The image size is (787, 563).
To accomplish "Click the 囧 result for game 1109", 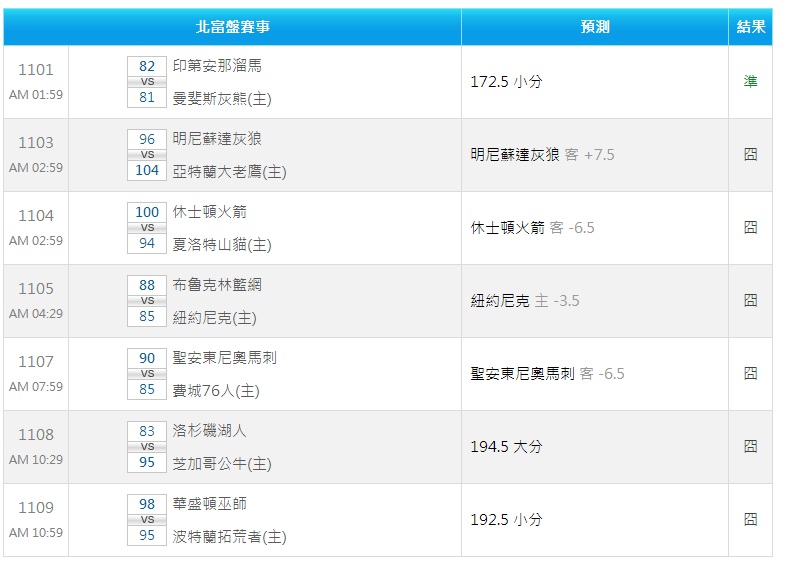I will tap(750, 520).
